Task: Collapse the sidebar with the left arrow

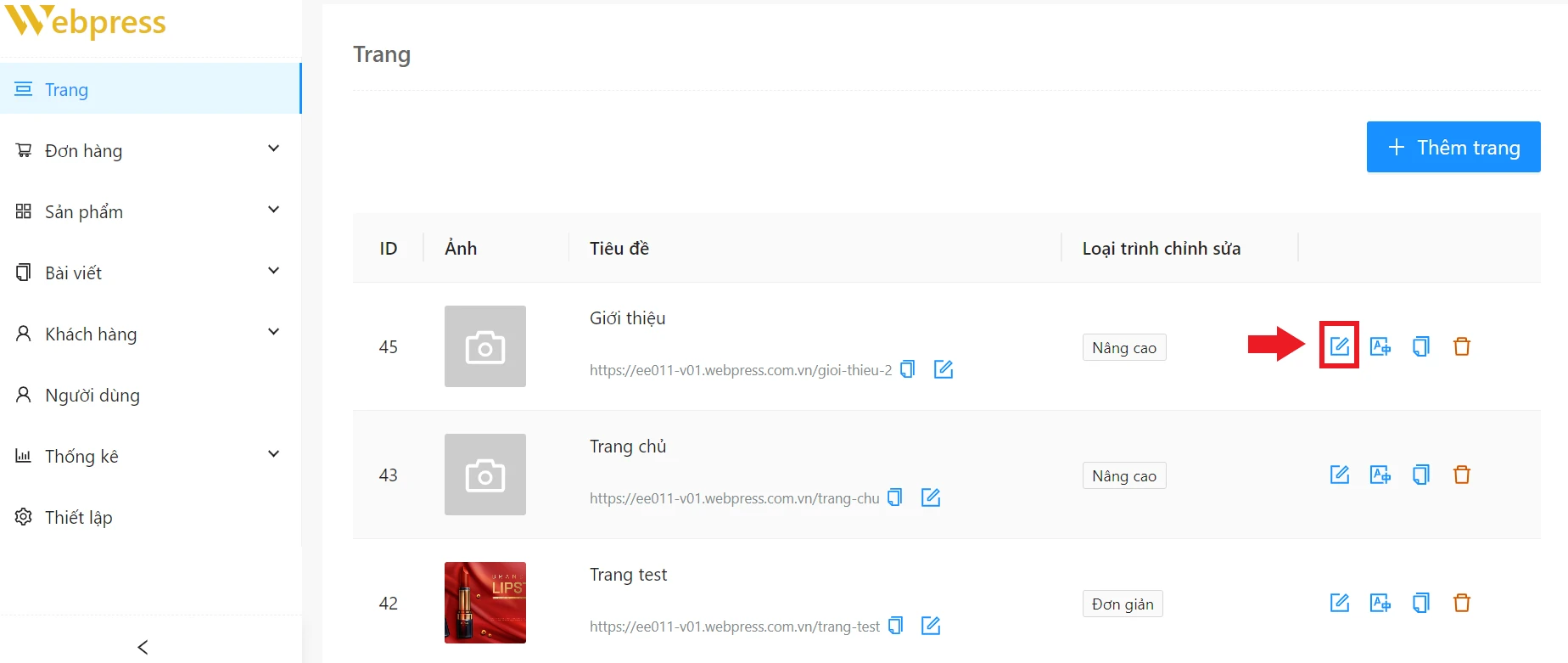Action: [x=143, y=647]
